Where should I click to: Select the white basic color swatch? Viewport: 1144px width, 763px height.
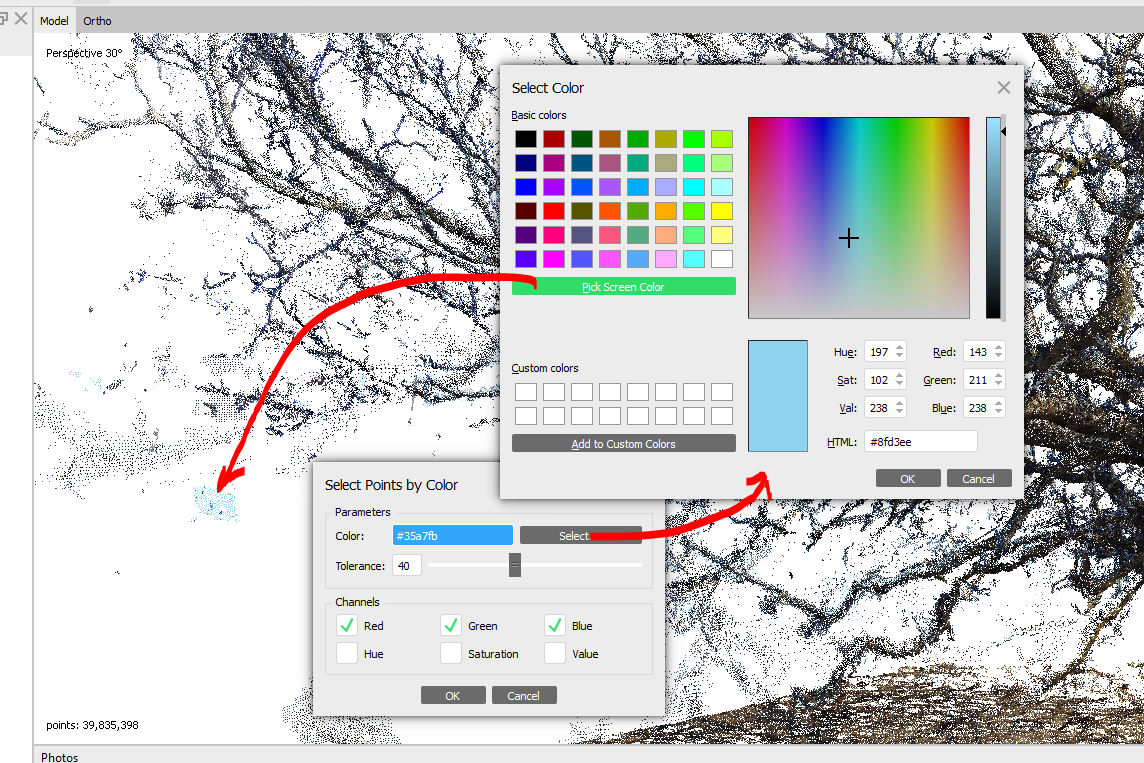click(x=722, y=258)
